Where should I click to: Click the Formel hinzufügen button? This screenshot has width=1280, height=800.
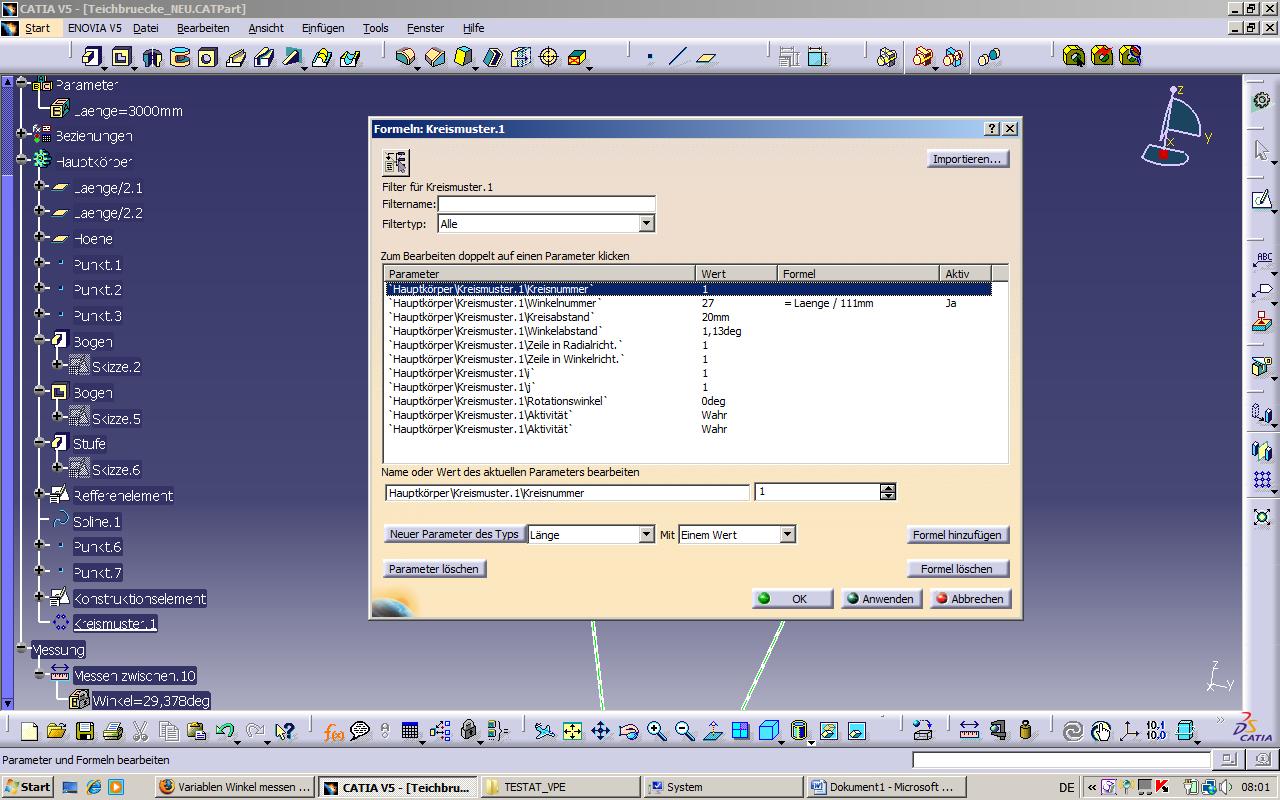pyautogui.click(x=957, y=535)
